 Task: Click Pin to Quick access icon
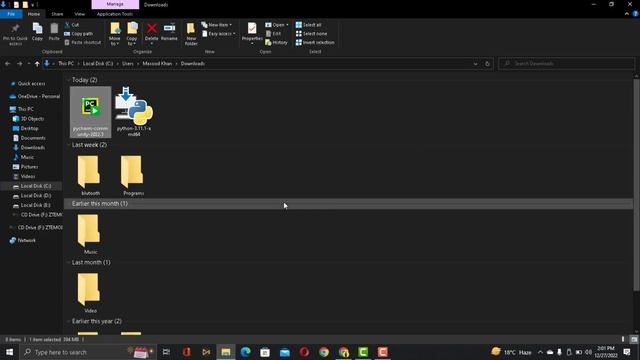tap(15, 28)
